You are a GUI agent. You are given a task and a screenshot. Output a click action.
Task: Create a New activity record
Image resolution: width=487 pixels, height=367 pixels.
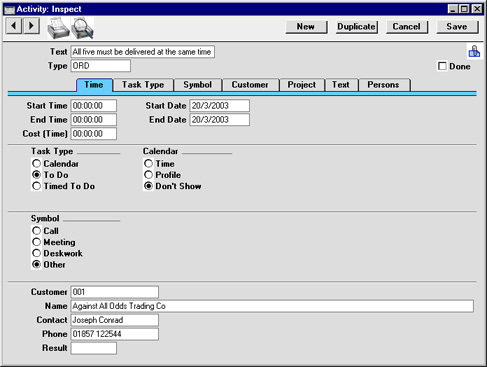point(306,27)
